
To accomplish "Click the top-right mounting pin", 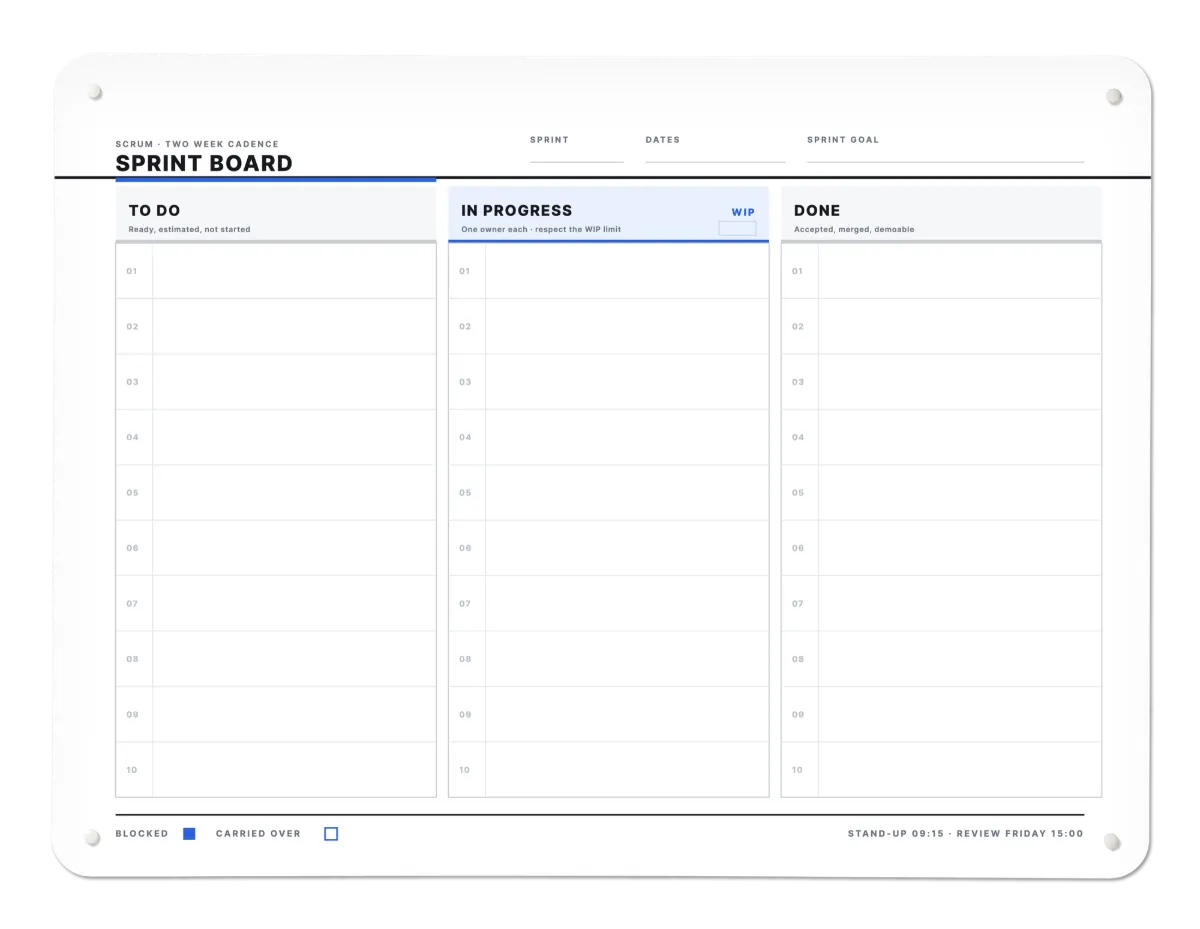I will pyautogui.click(x=1114, y=97).
